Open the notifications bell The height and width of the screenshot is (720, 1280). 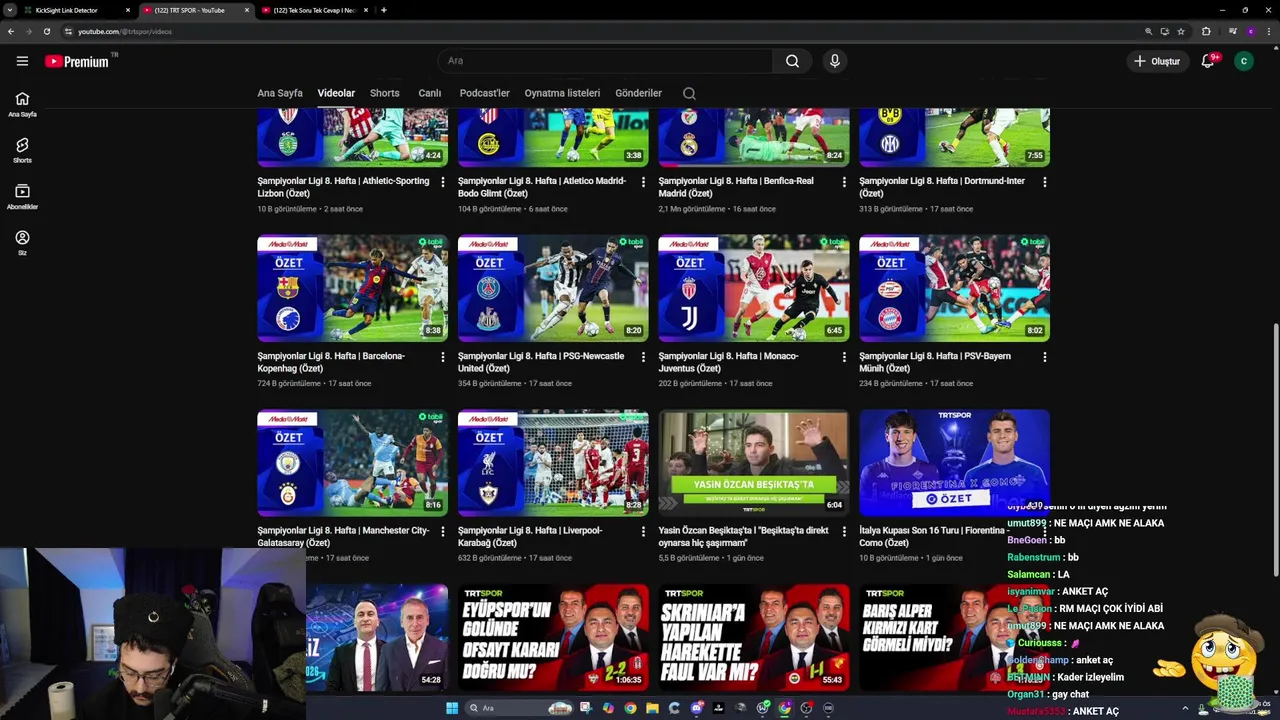point(1207,61)
